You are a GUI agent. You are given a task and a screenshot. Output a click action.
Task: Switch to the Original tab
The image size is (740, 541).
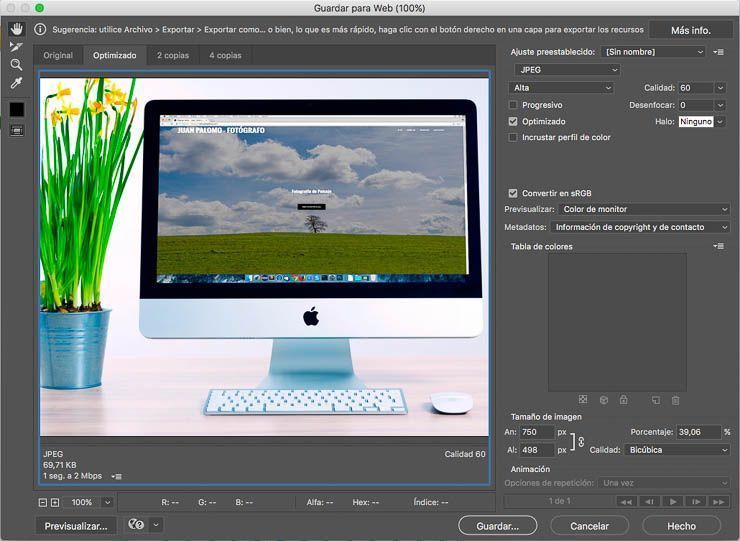coord(57,55)
